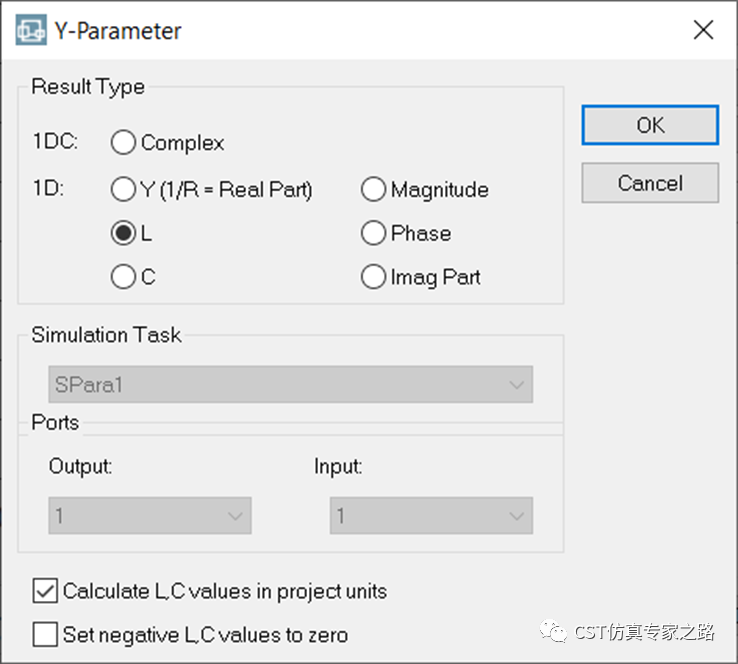Select the L result type
This screenshot has height=664, width=738.
[x=124, y=233]
